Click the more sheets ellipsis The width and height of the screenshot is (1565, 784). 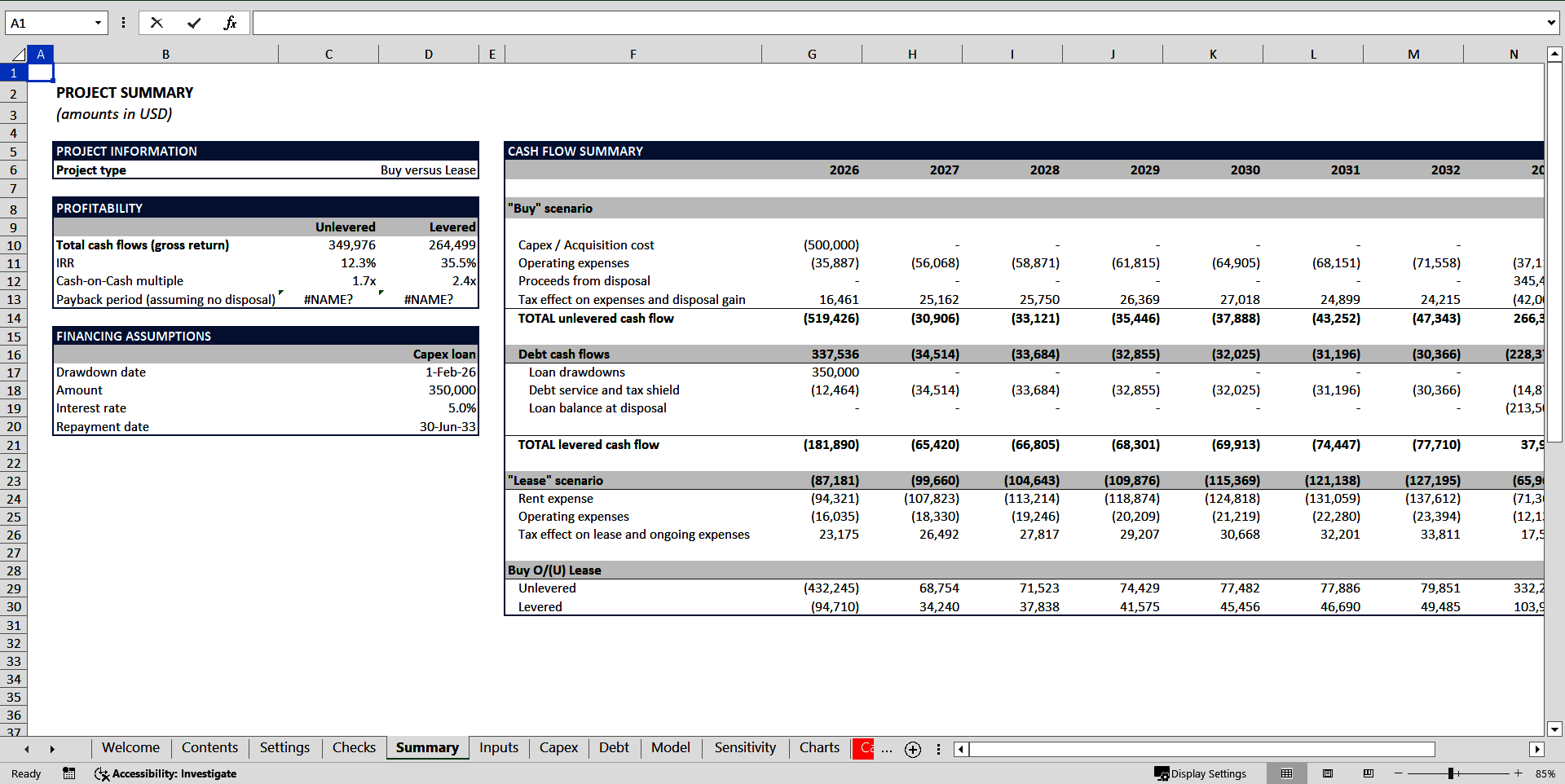tap(887, 749)
